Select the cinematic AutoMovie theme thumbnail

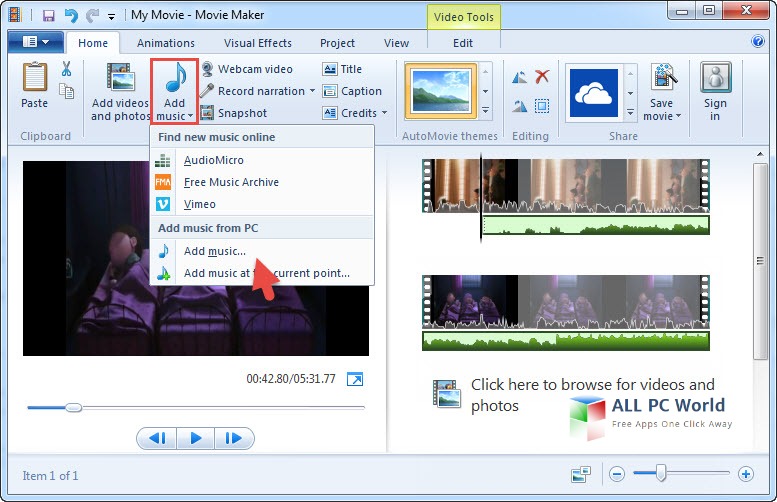[x=441, y=91]
